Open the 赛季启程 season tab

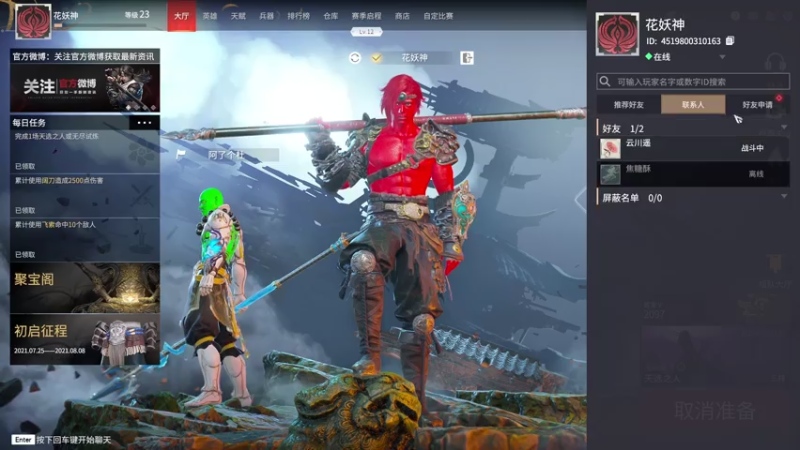pyautogui.click(x=366, y=16)
